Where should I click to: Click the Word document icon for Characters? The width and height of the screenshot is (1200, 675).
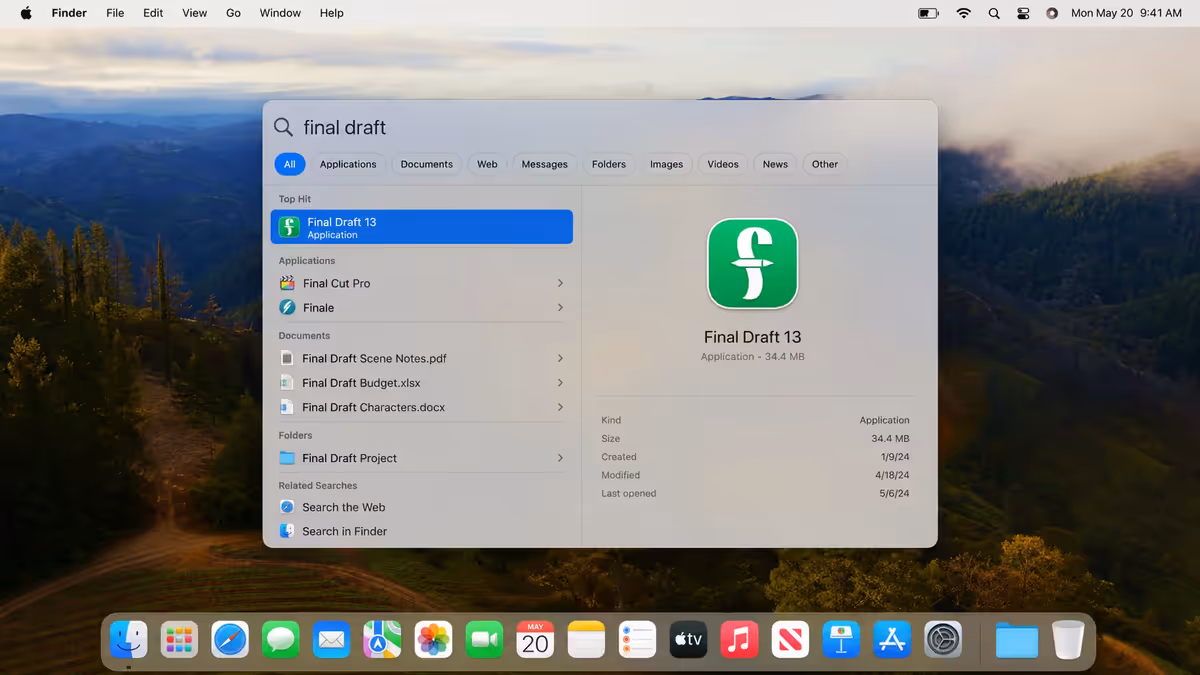(x=287, y=407)
